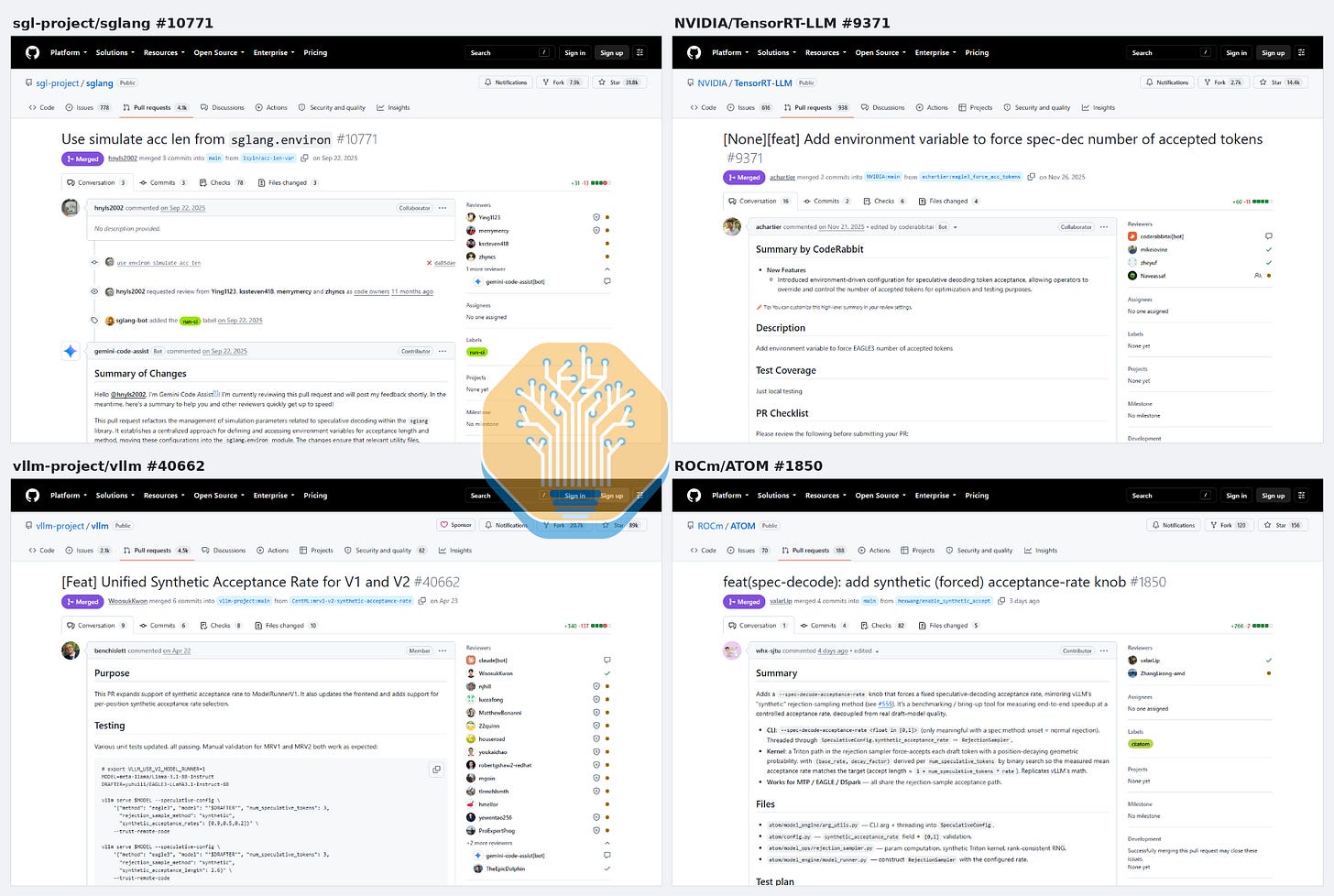Image resolution: width=1334 pixels, height=896 pixels.
Task: Focus the Search field on the ATOM page
Action: pyautogui.click(x=1172, y=496)
